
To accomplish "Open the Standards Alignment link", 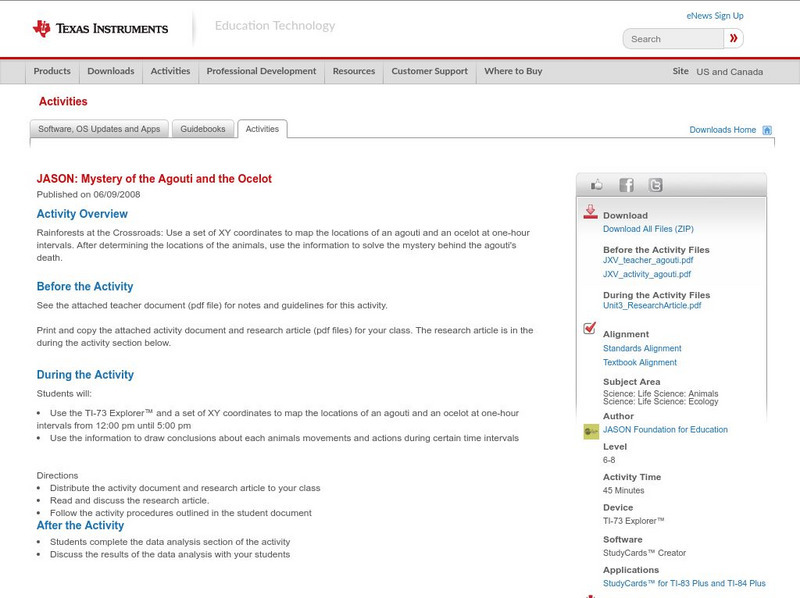I will click(642, 348).
